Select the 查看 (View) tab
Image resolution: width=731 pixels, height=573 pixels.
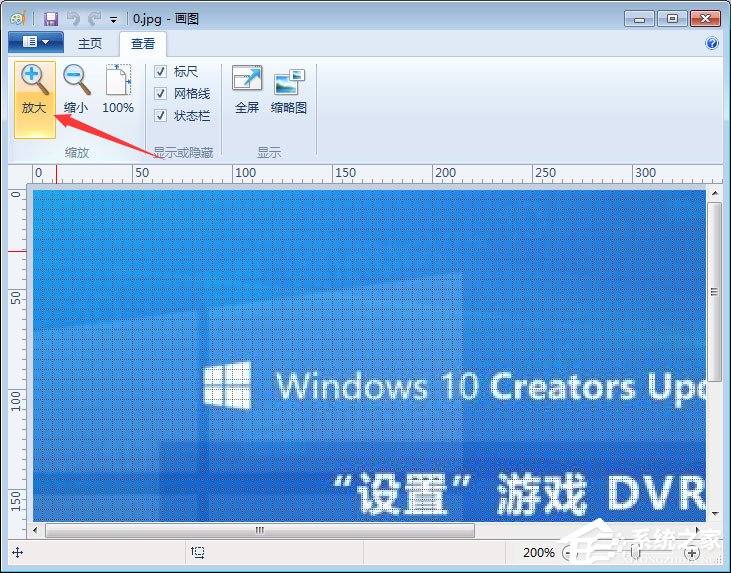pos(143,43)
